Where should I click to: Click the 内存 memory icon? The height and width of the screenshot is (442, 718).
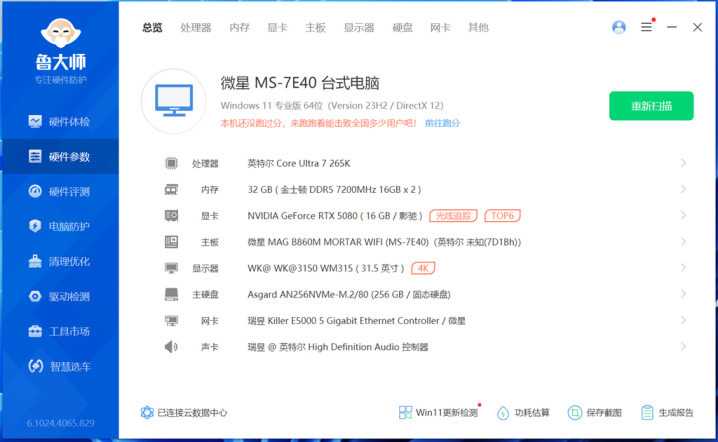coord(171,189)
